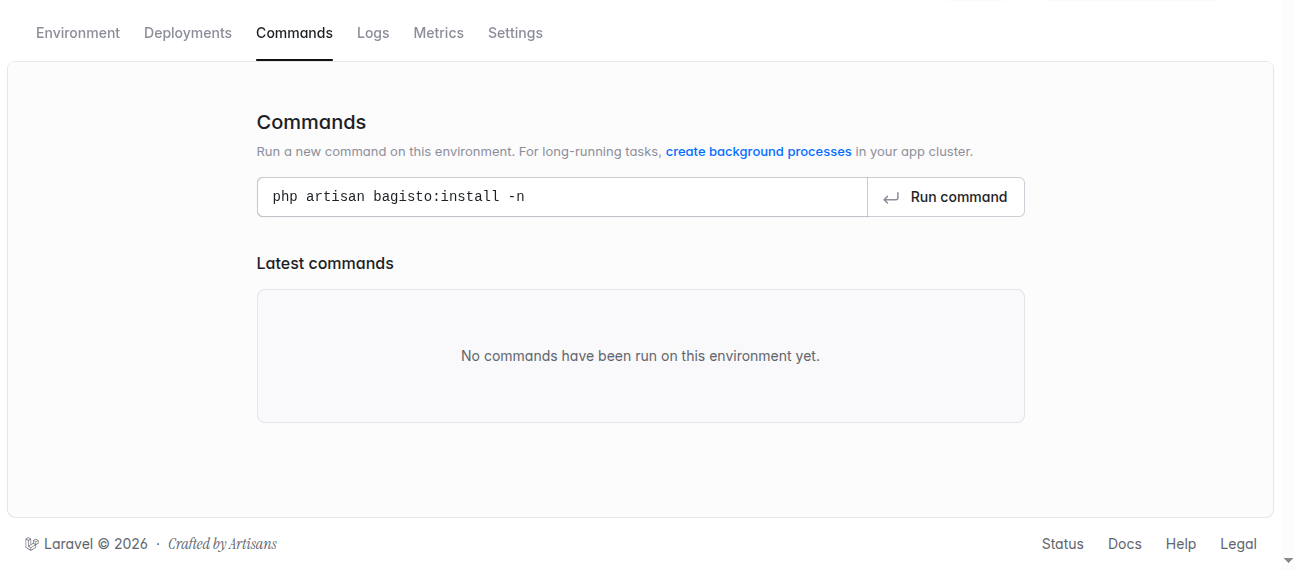Screen dimensions: 1294x570
Task: Switch to the Deployments tab
Action: click(188, 33)
